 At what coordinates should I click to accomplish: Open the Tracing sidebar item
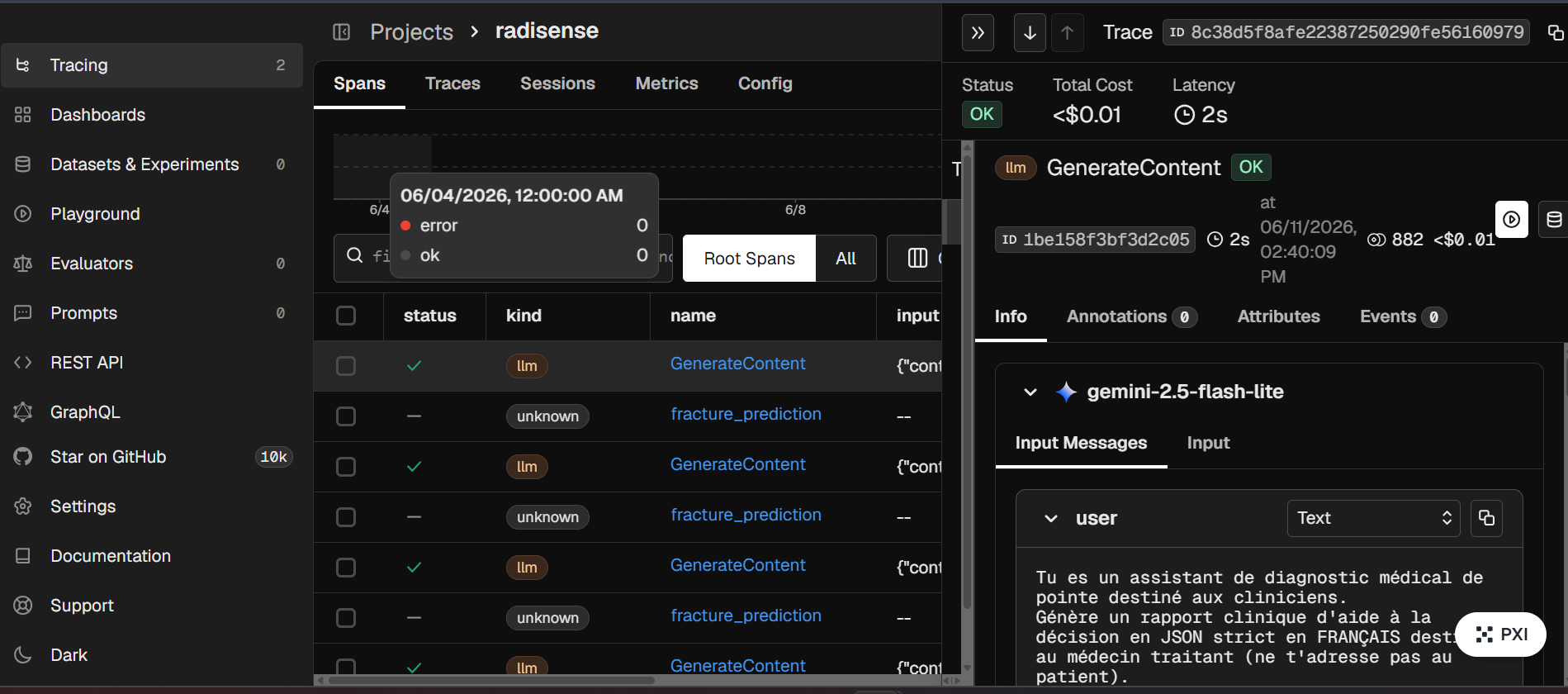click(152, 65)
